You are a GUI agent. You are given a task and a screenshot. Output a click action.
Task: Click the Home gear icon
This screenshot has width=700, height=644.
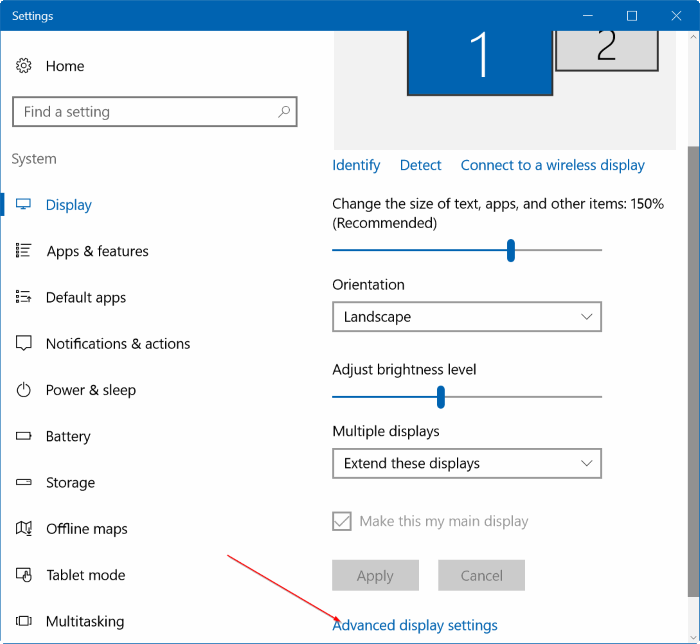pos(24,66)
